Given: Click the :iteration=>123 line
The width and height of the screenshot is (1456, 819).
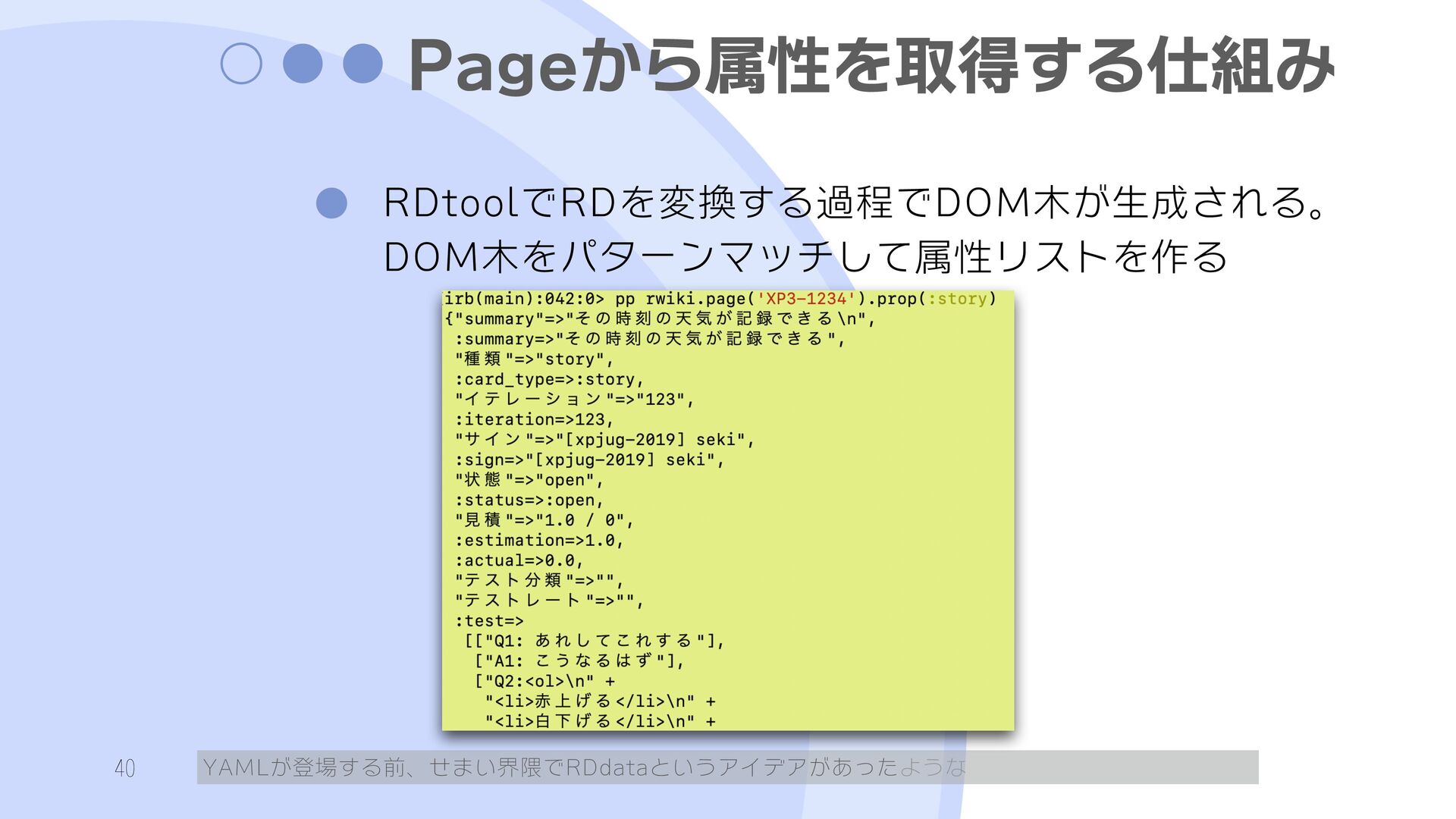Looking at the screenshot, I should pyautogui.click(x=534, y=419).
